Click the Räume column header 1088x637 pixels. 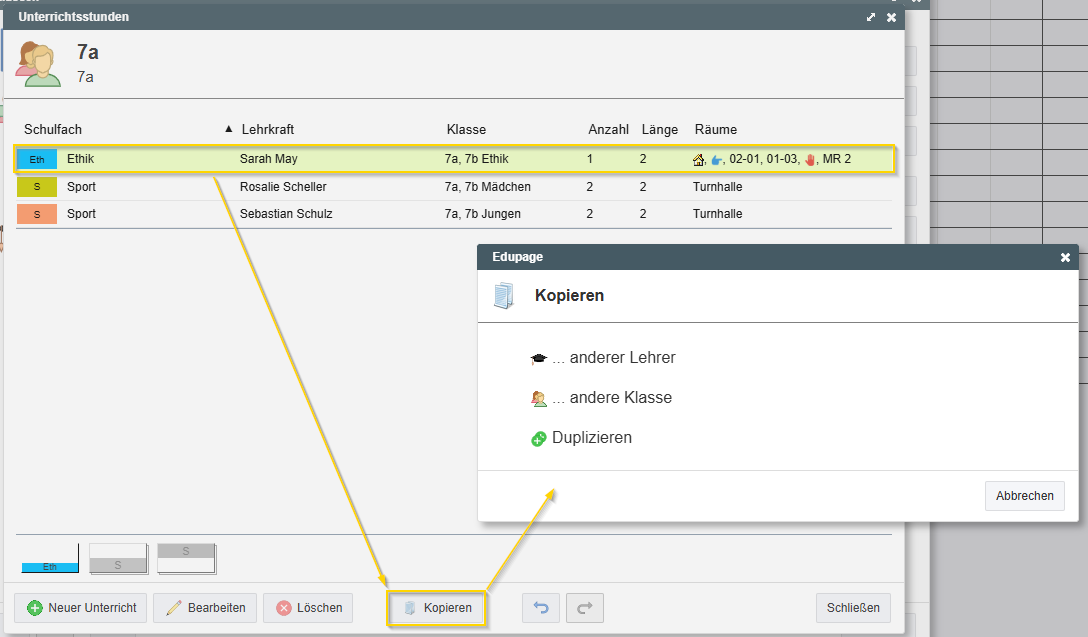coord(715,130)
